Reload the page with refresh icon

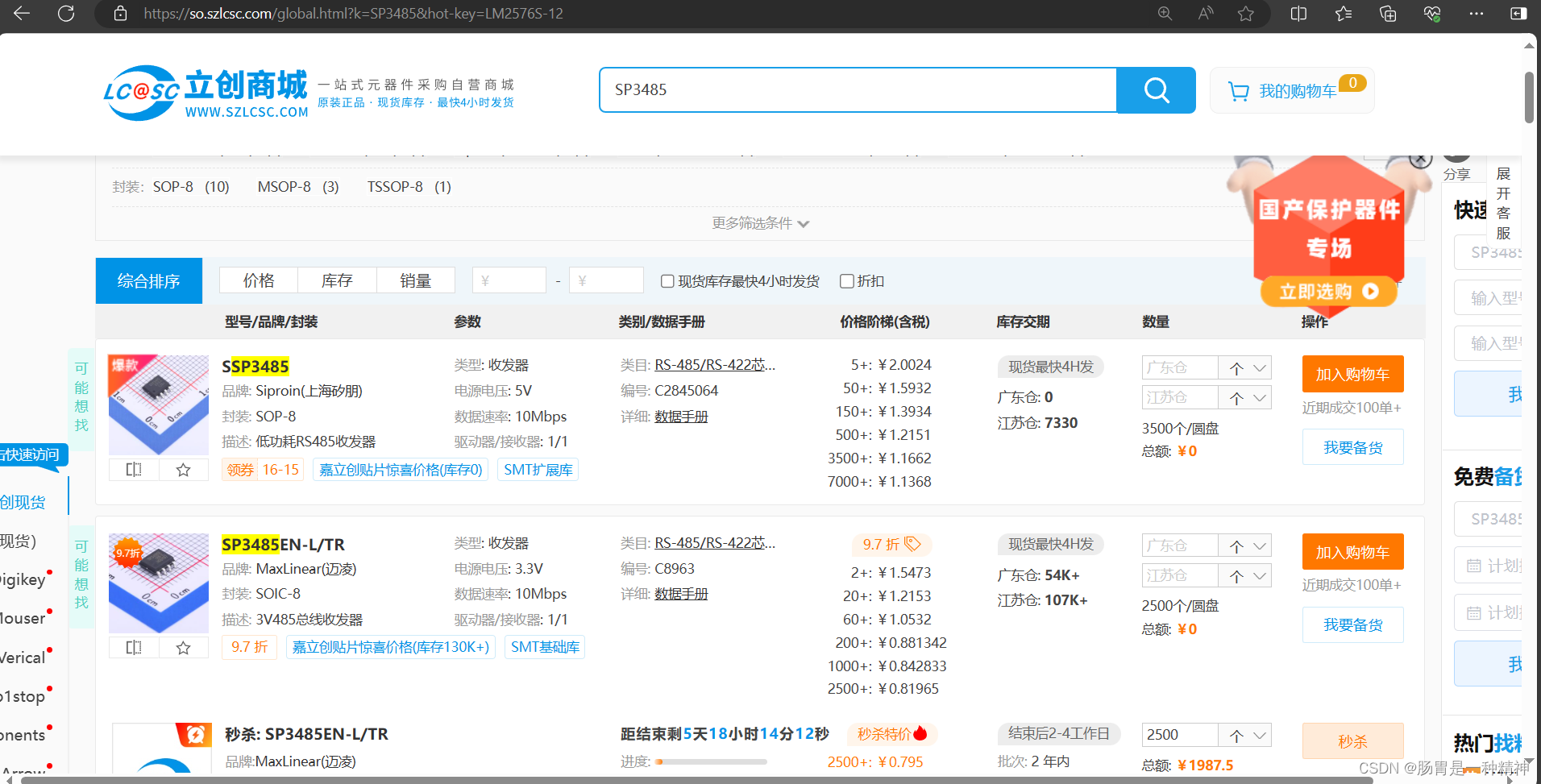pyautogui.click(x=66, y=13)
